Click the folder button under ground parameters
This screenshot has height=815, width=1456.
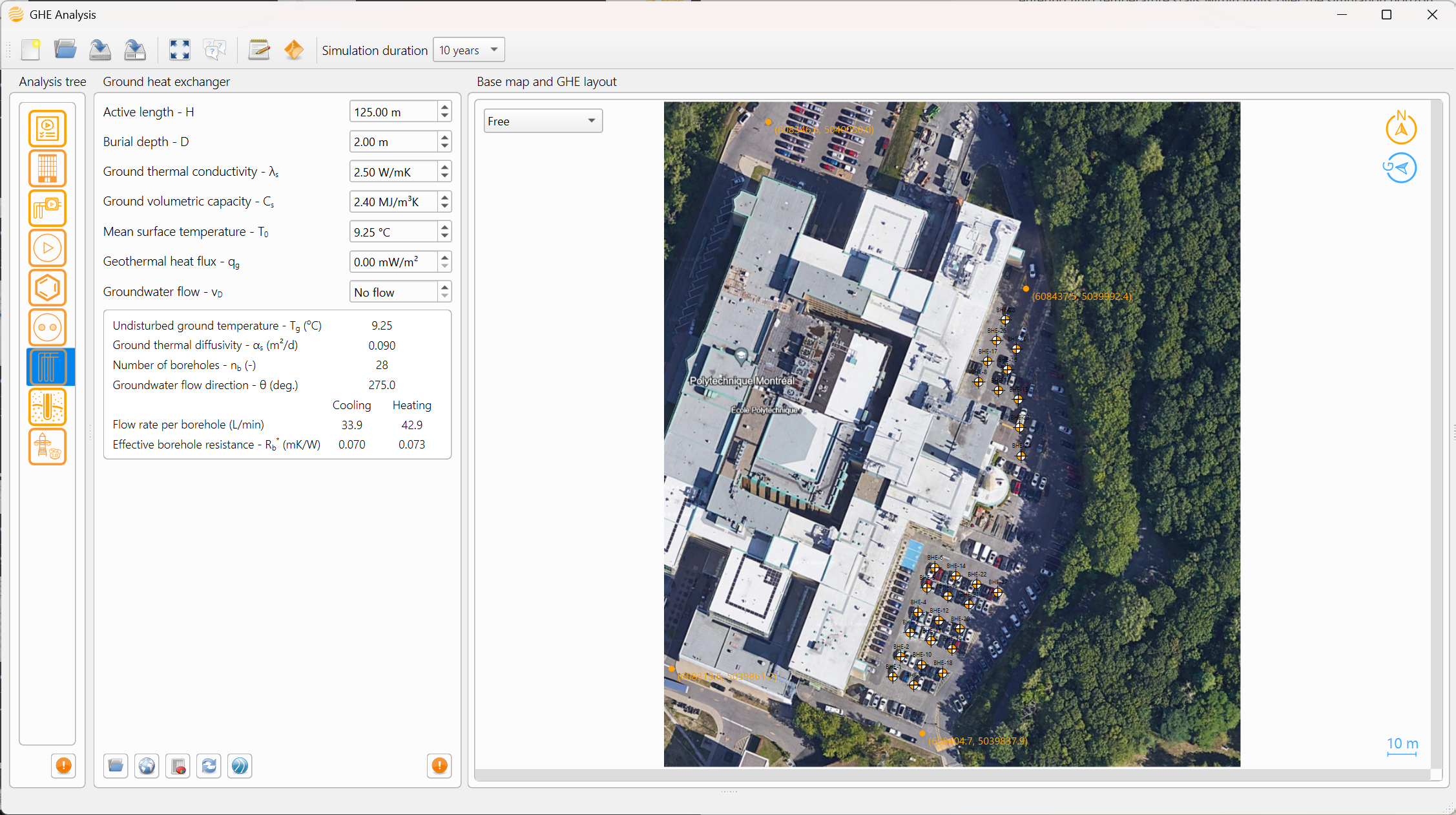point(116,766)
